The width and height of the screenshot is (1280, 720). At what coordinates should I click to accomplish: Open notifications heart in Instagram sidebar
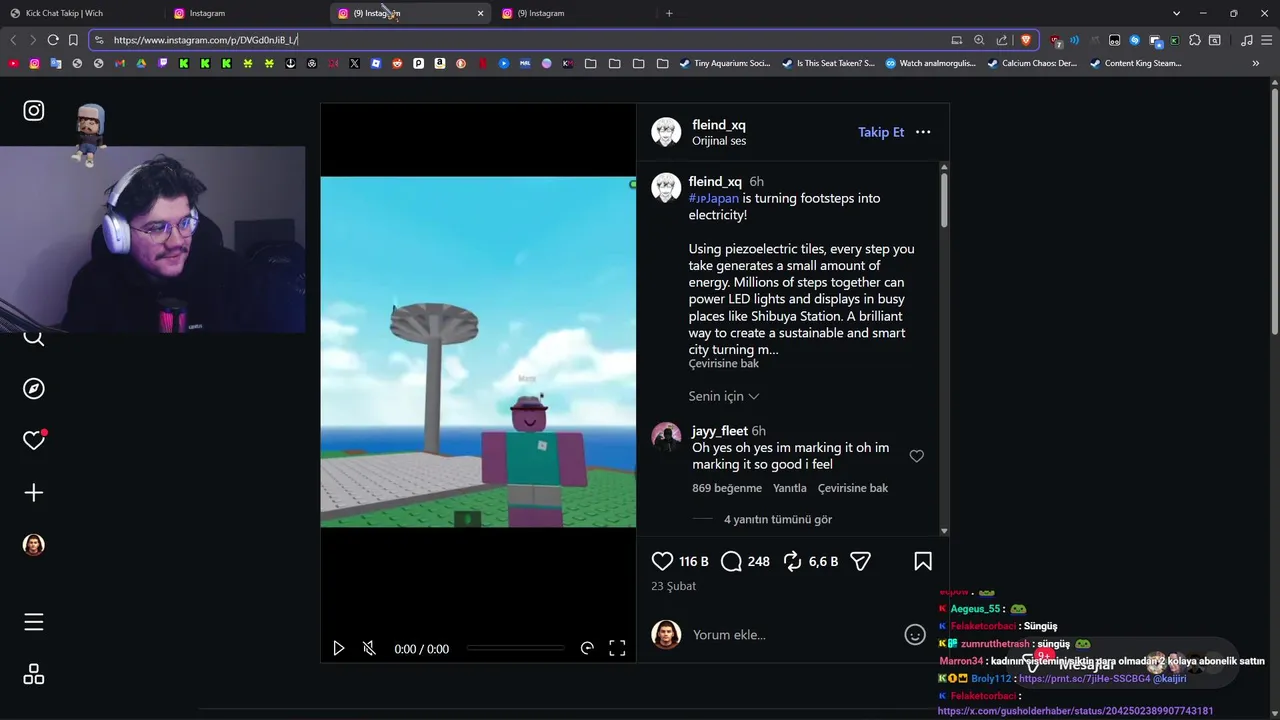pyautogui.click(x=34, y=440)
